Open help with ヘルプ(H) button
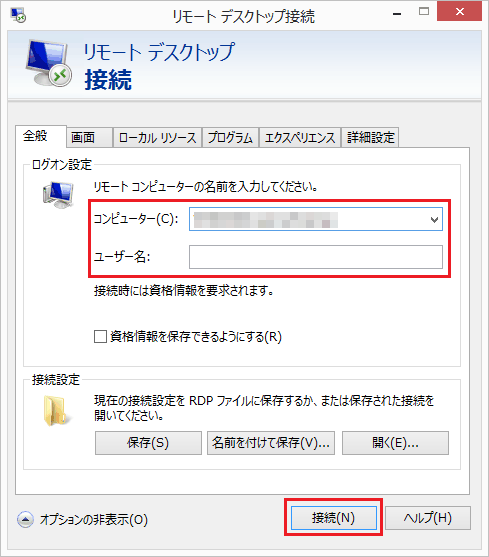Image resolution: width=489 pixels, height=557 pixels. (x=428, y=518)
